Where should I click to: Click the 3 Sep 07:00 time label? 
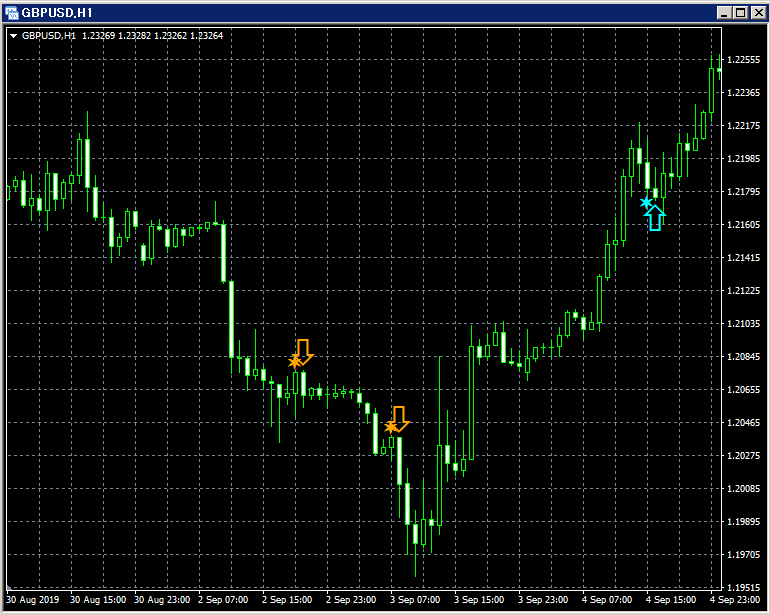[x=415, y=600]
